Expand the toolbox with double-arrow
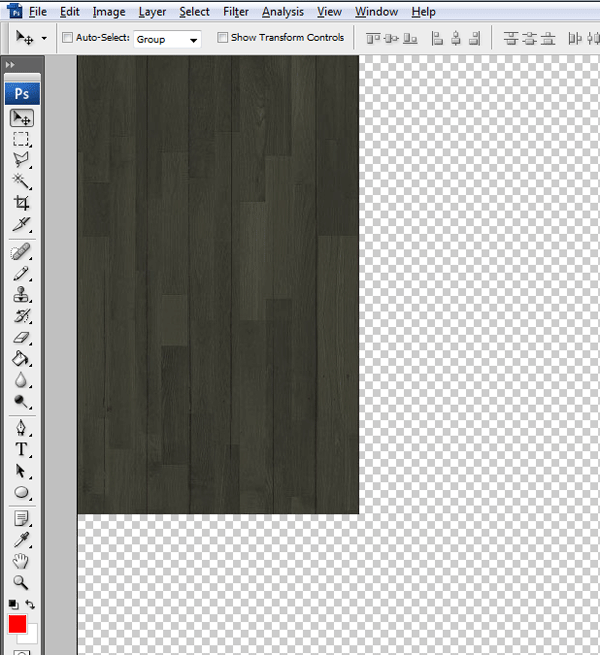Screen dimensions: 600x655 10,65
